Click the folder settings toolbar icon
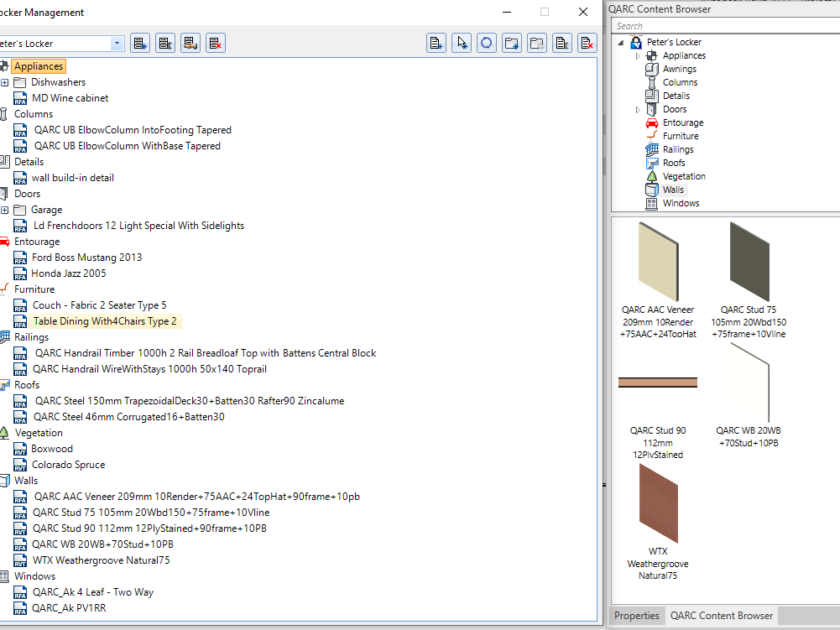840x630 pixels. point(536,43)
